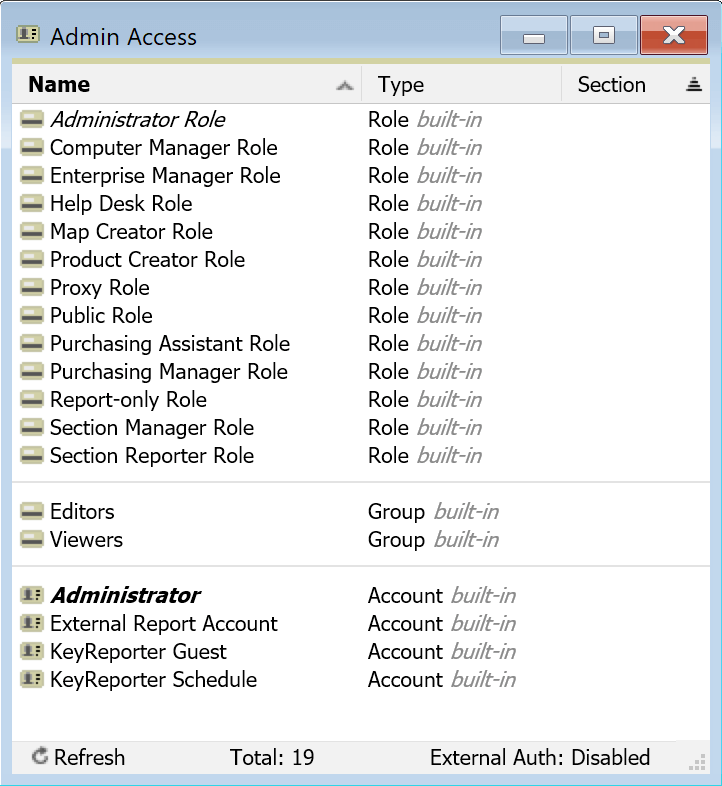Select the KeyReporter Schedule account
Screen dimensions: 722x786
point(153,680)
